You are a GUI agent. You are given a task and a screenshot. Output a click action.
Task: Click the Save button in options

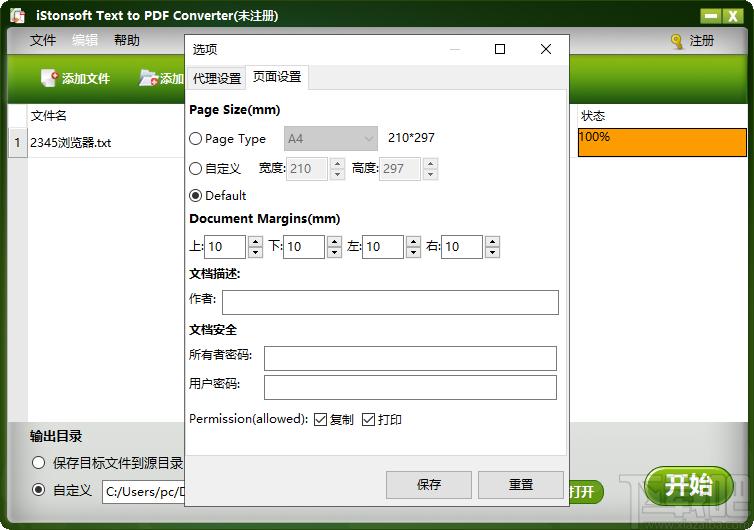[428, 484]
